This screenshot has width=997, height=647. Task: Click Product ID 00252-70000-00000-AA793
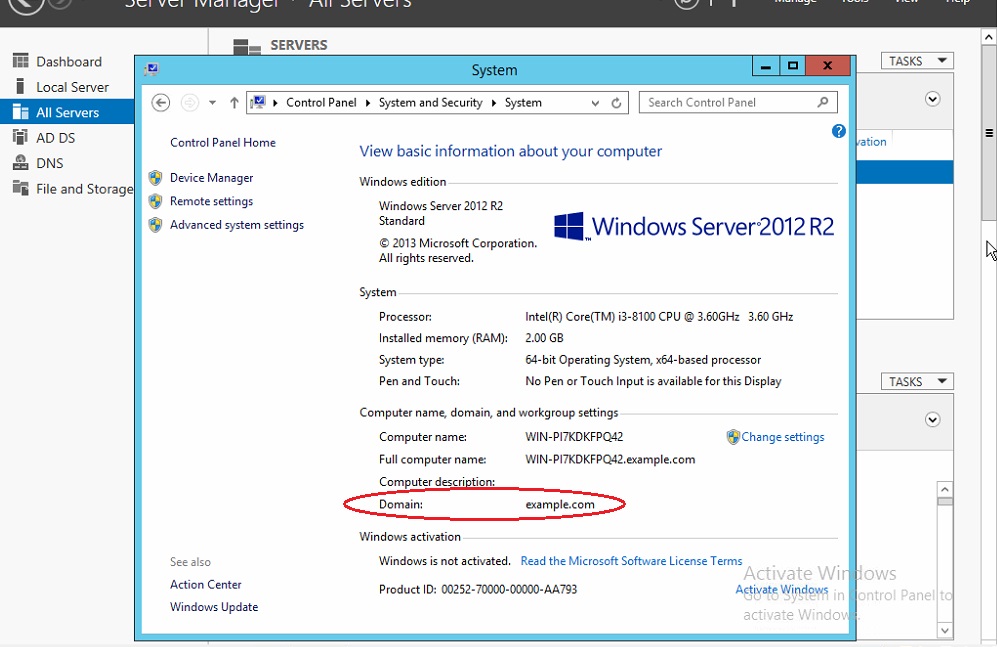tap(478, 590)
